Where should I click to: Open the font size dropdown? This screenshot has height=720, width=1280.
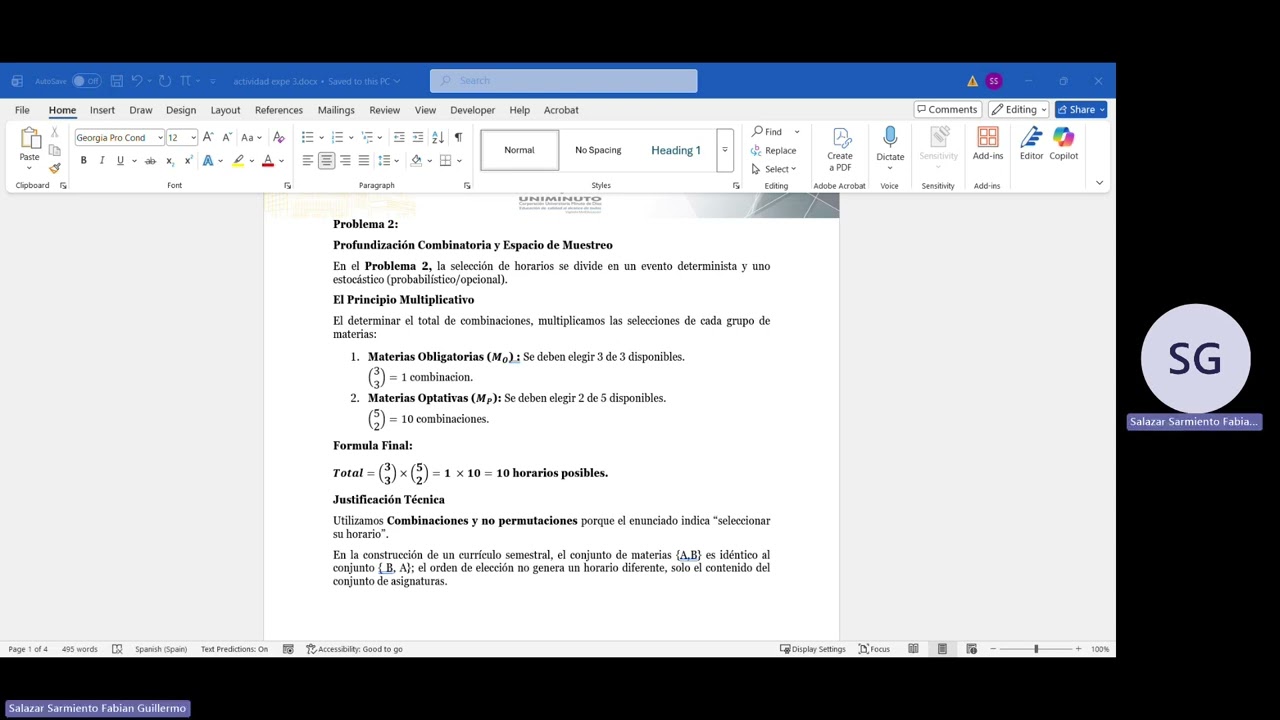(x=192, y=138)
